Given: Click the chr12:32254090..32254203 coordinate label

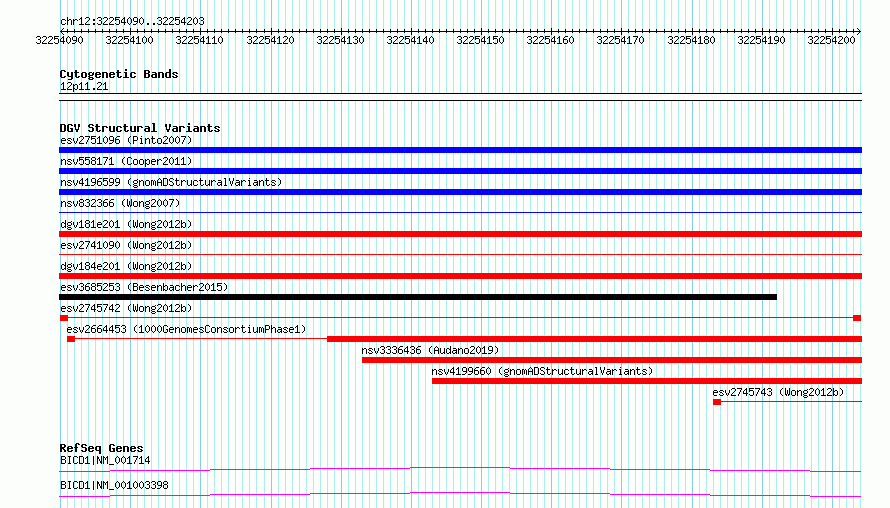Looking at the screenshot, I should point(132,21).
